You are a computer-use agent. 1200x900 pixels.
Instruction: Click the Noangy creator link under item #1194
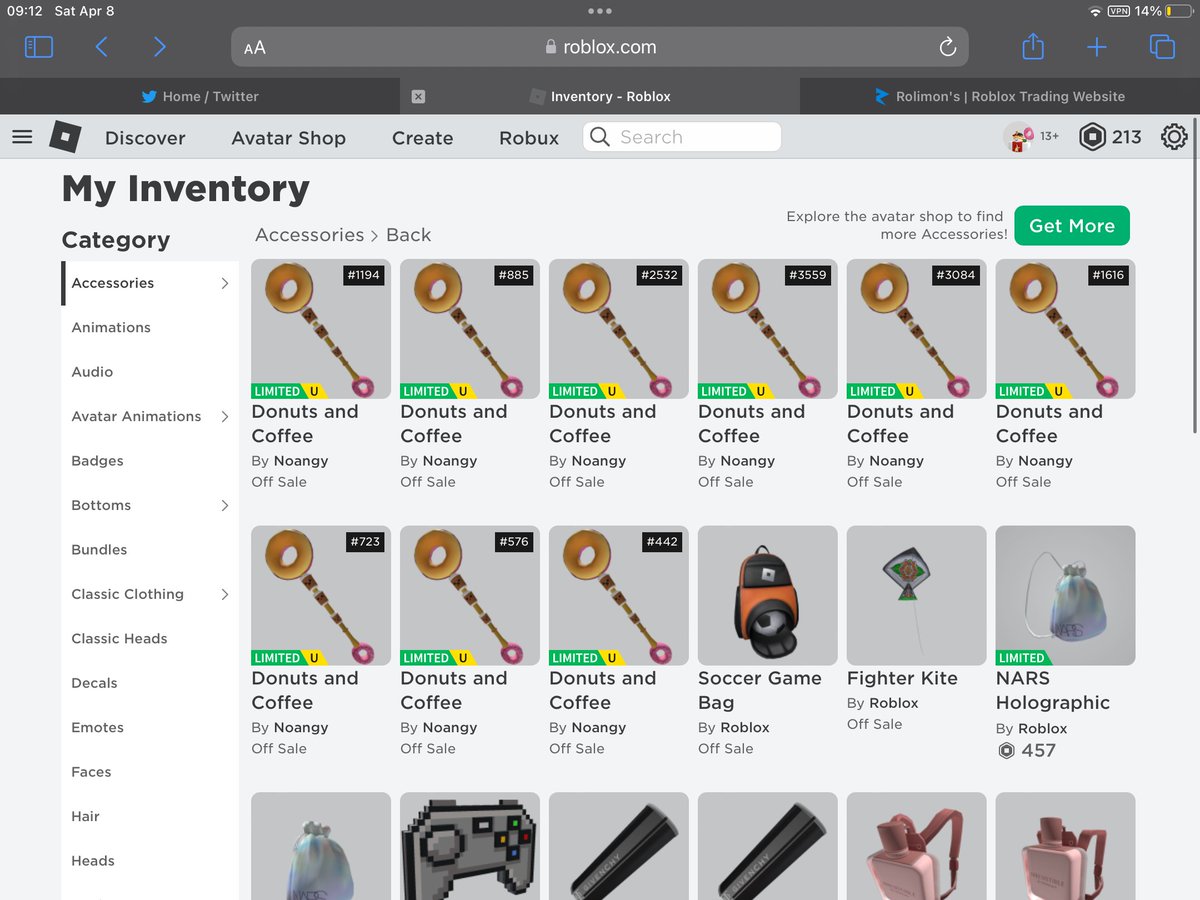pyautogui.click(x=301, y=461)
